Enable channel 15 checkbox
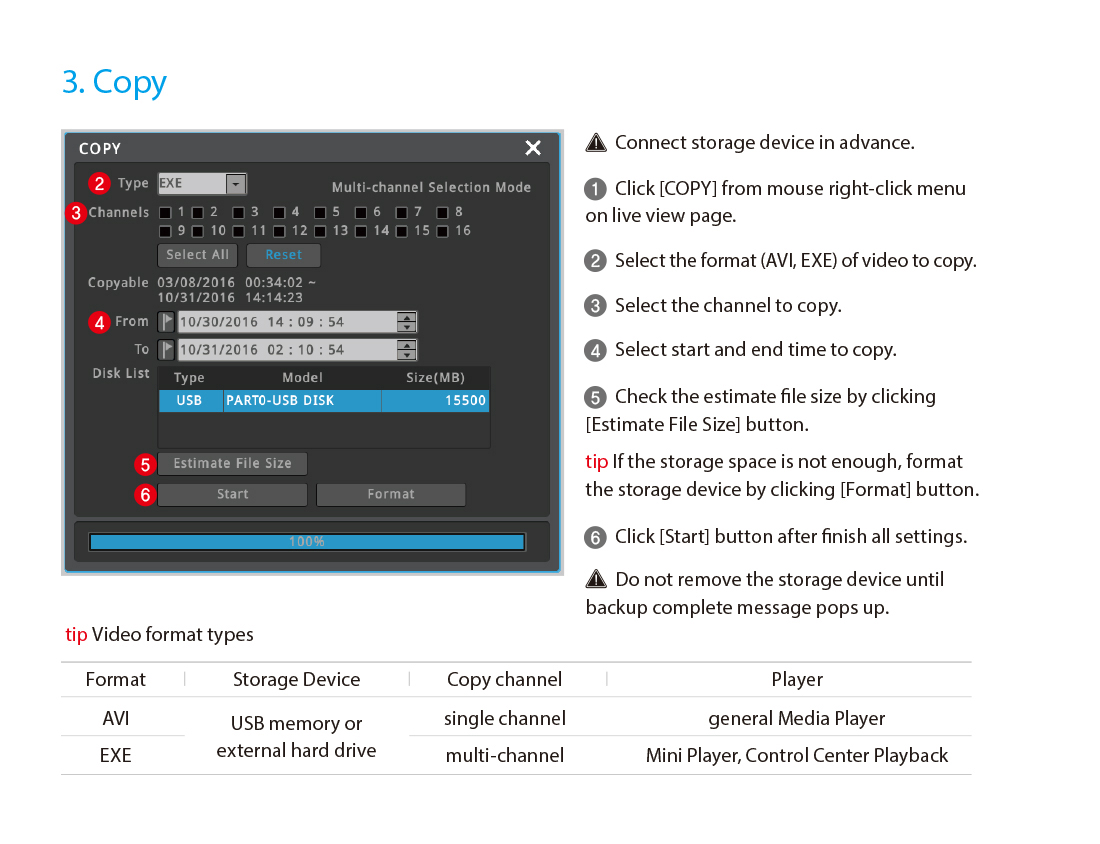 [x=401, y=232]
